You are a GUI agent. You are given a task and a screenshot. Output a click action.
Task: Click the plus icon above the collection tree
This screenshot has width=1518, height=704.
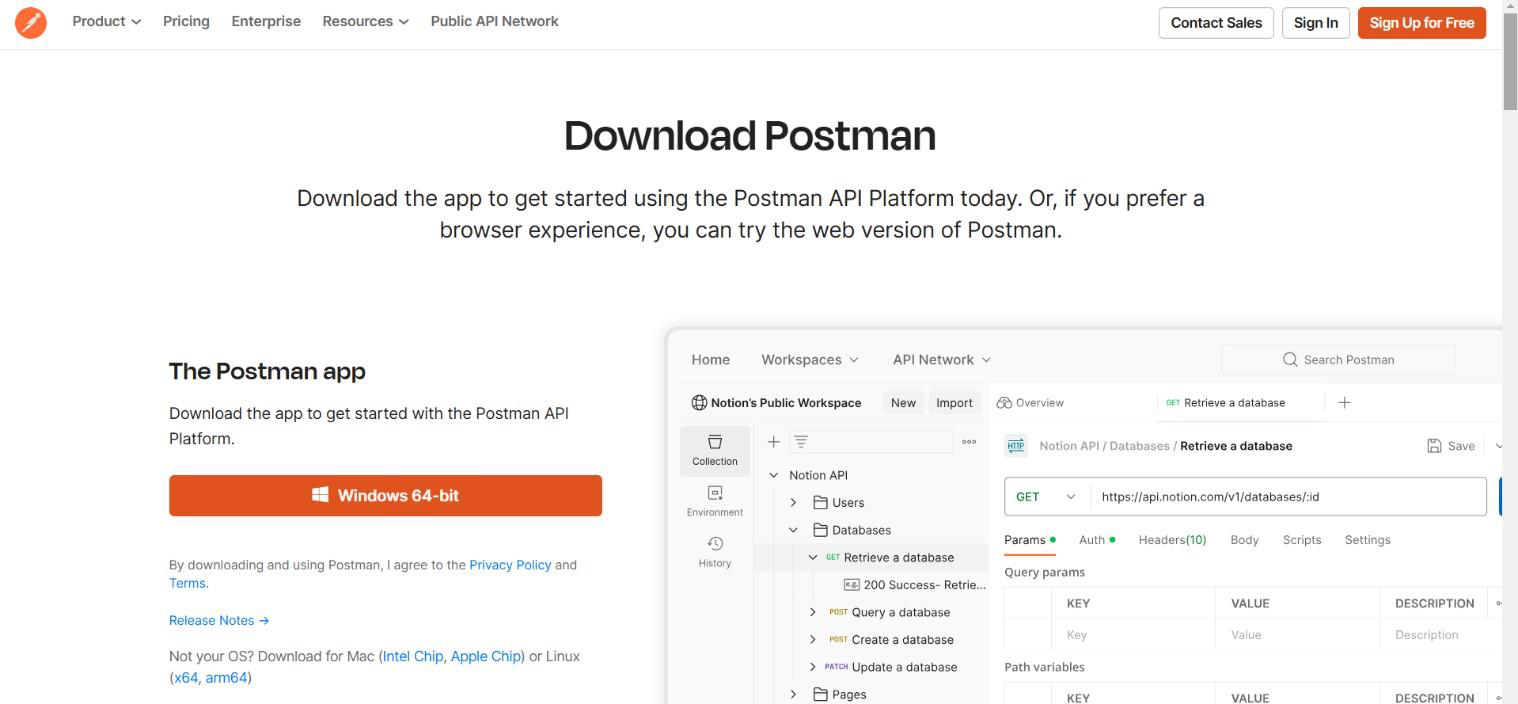tap(773, 441)
